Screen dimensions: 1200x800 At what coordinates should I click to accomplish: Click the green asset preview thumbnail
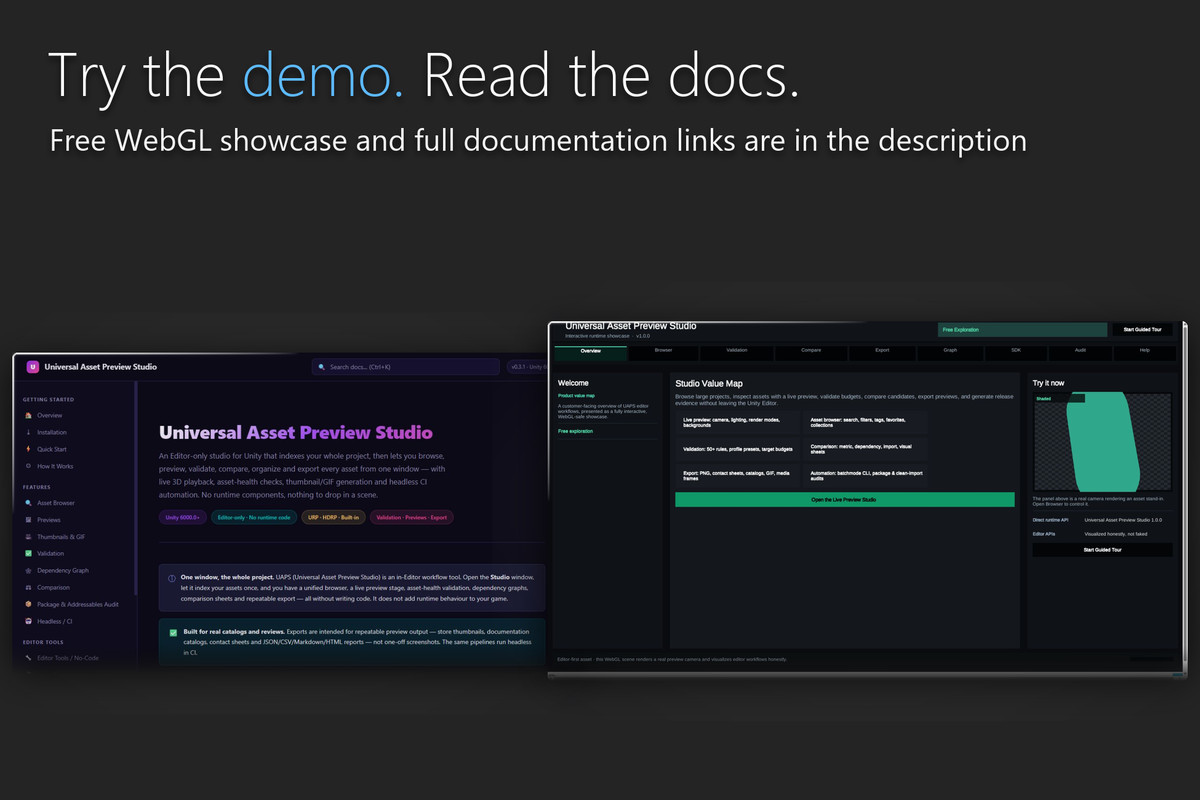click(x=1102, y=442)
